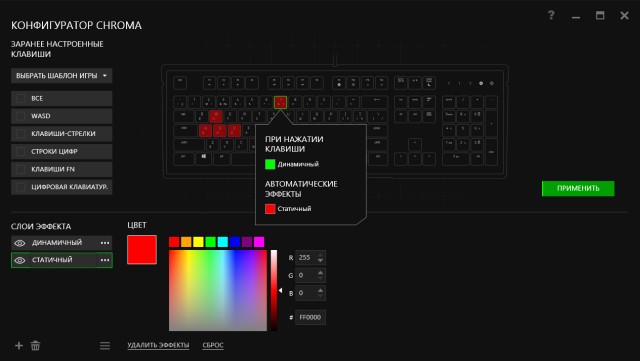
Task: Enable the КЛАВИШИ-СТРЕЛКИ checkbox
Action: 20,134
